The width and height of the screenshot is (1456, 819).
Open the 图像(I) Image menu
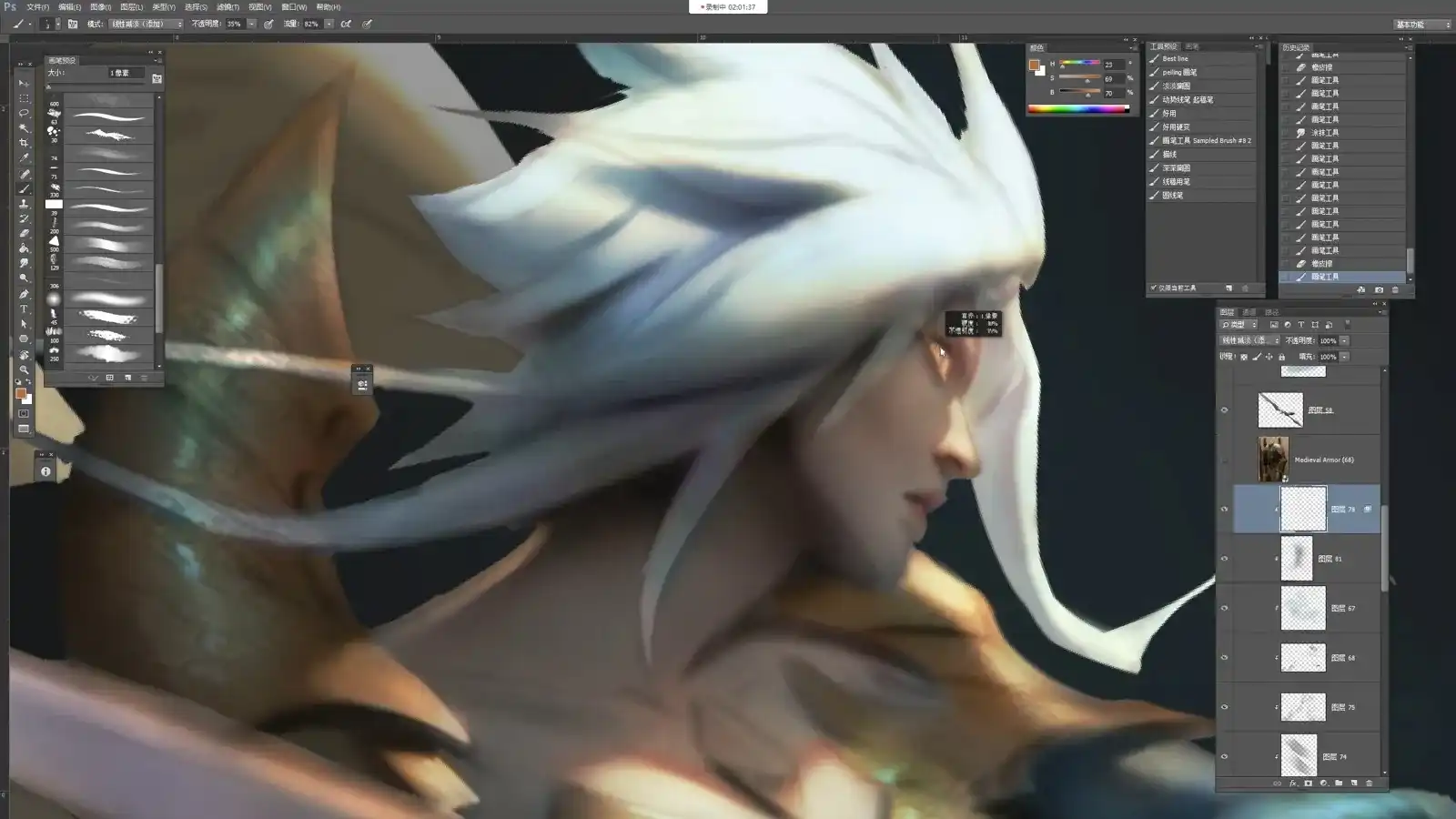click(x=100, y=6)
